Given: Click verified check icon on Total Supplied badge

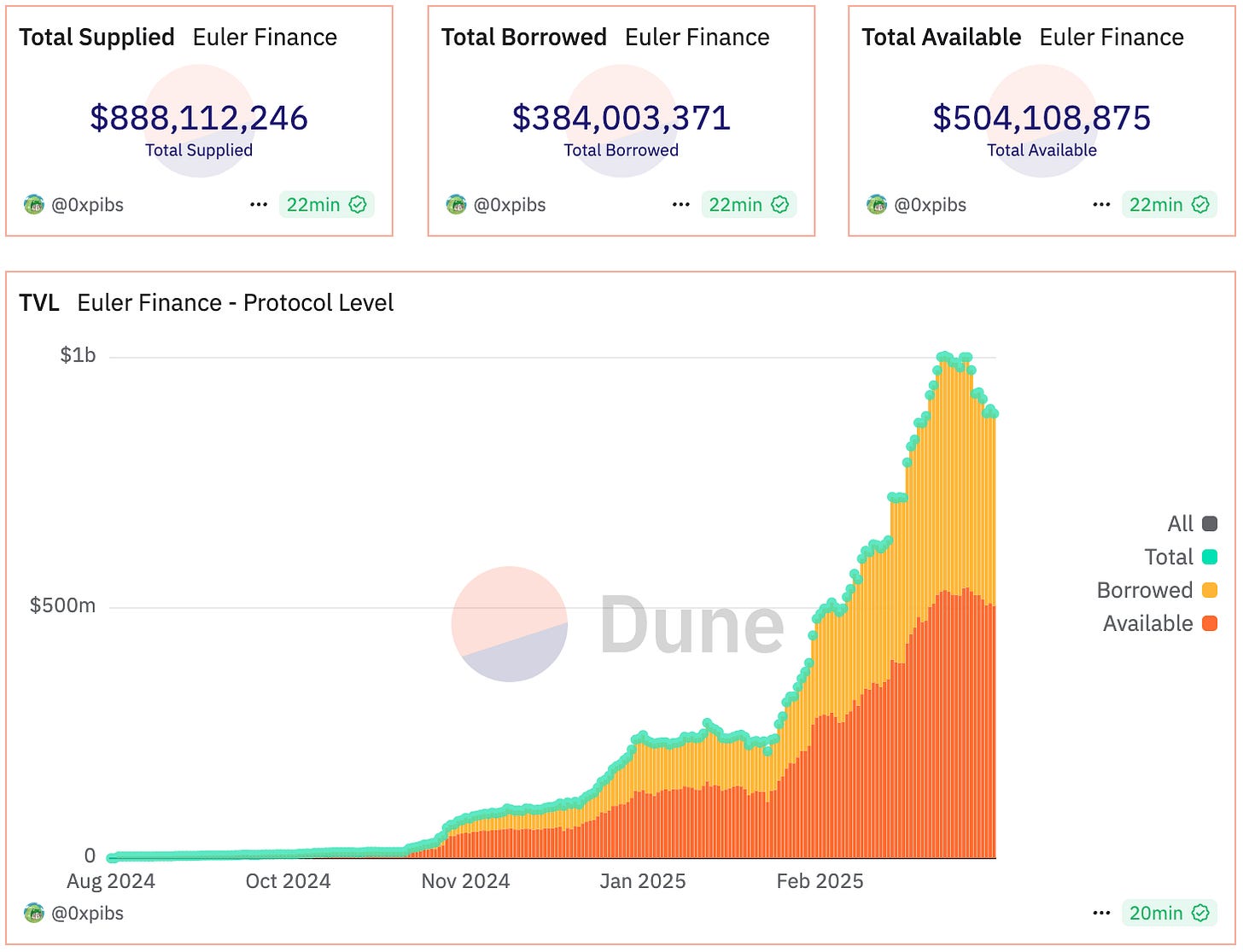Looking at the screenshot, I should point(358,205).
